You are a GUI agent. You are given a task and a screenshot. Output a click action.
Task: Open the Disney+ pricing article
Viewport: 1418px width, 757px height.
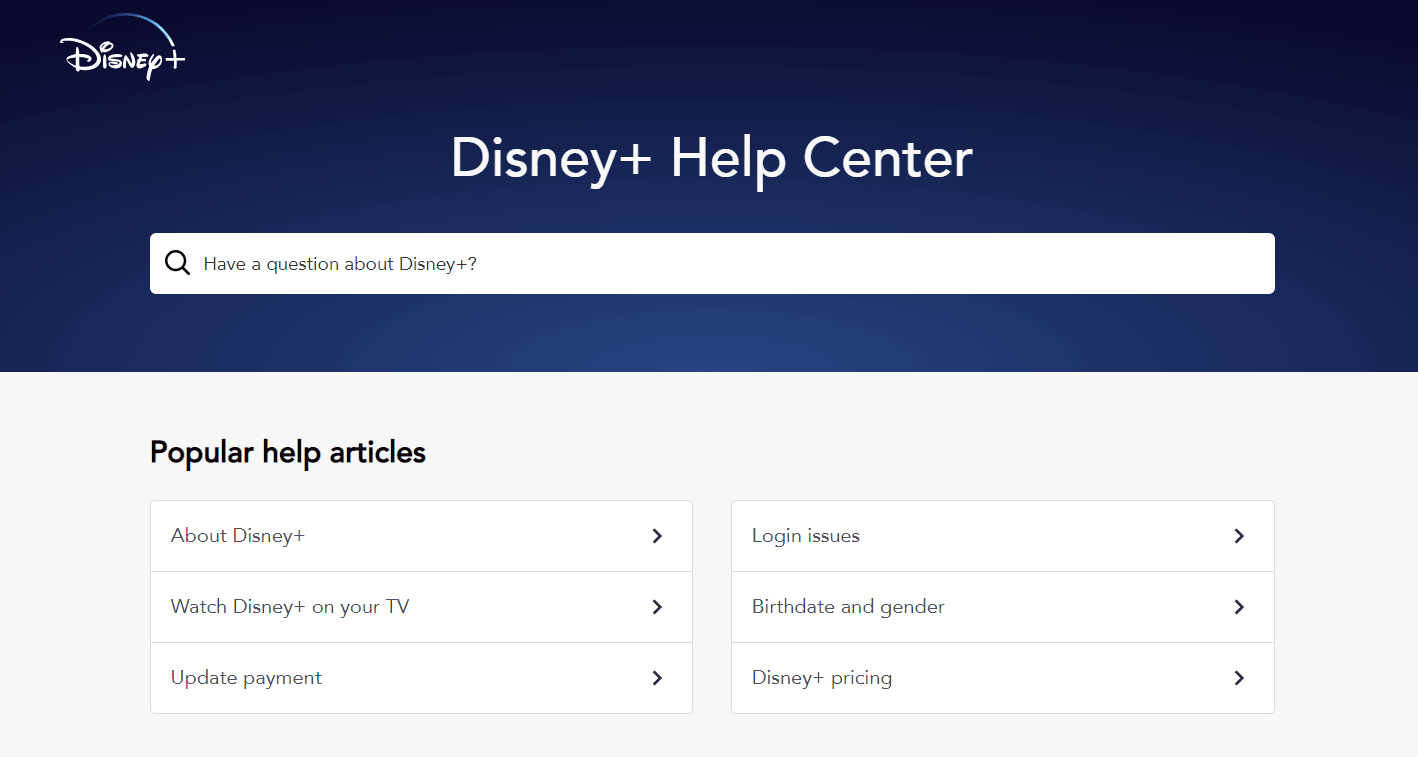click(1003, 678)
